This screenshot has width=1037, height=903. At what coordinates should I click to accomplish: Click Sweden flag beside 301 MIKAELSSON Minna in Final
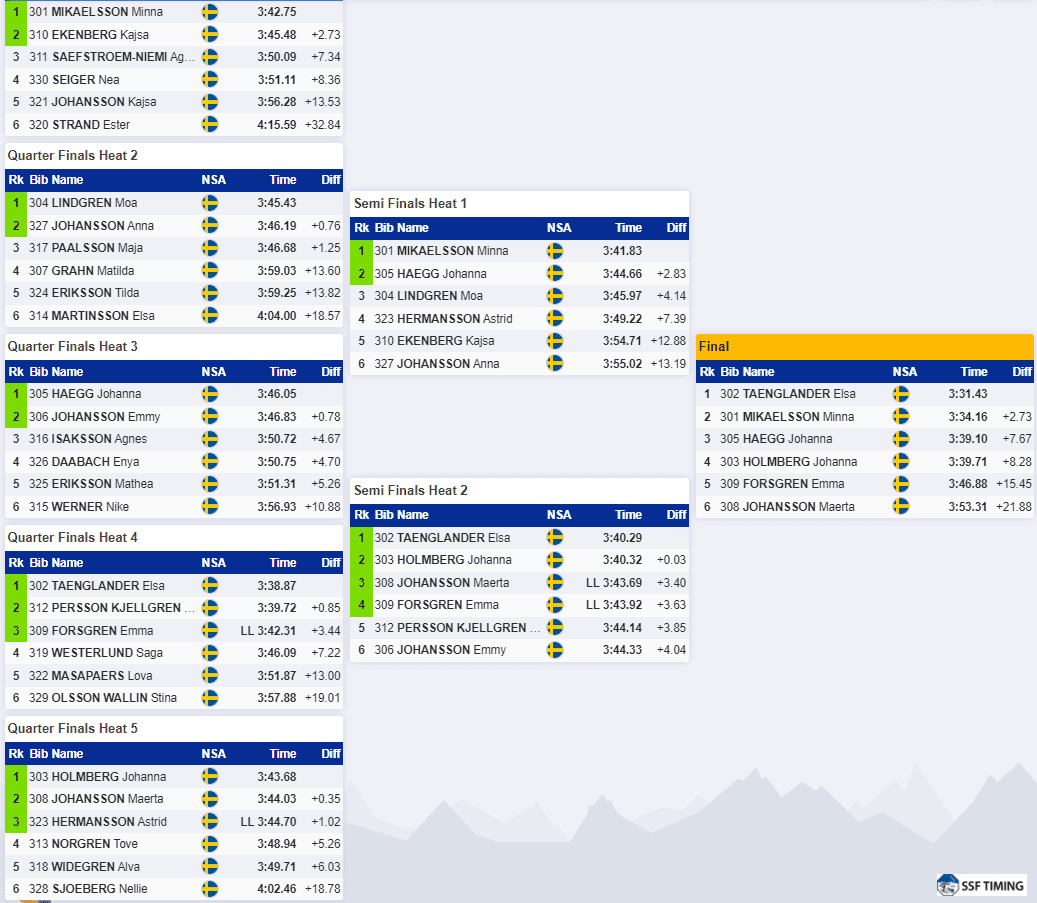pyautogui.click(x=900, y=417)
